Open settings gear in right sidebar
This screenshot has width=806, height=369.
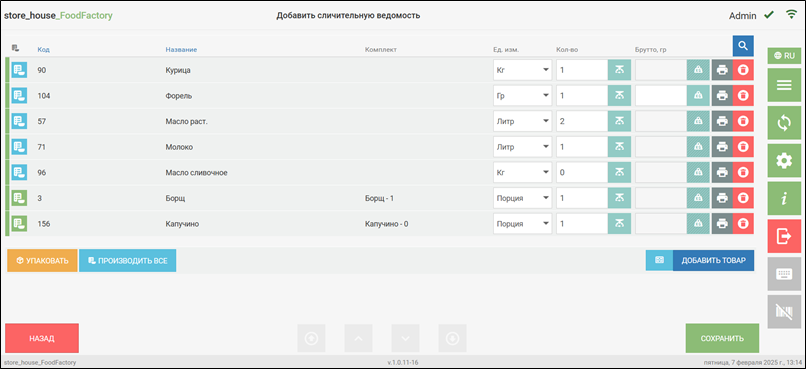click(784, 161)
